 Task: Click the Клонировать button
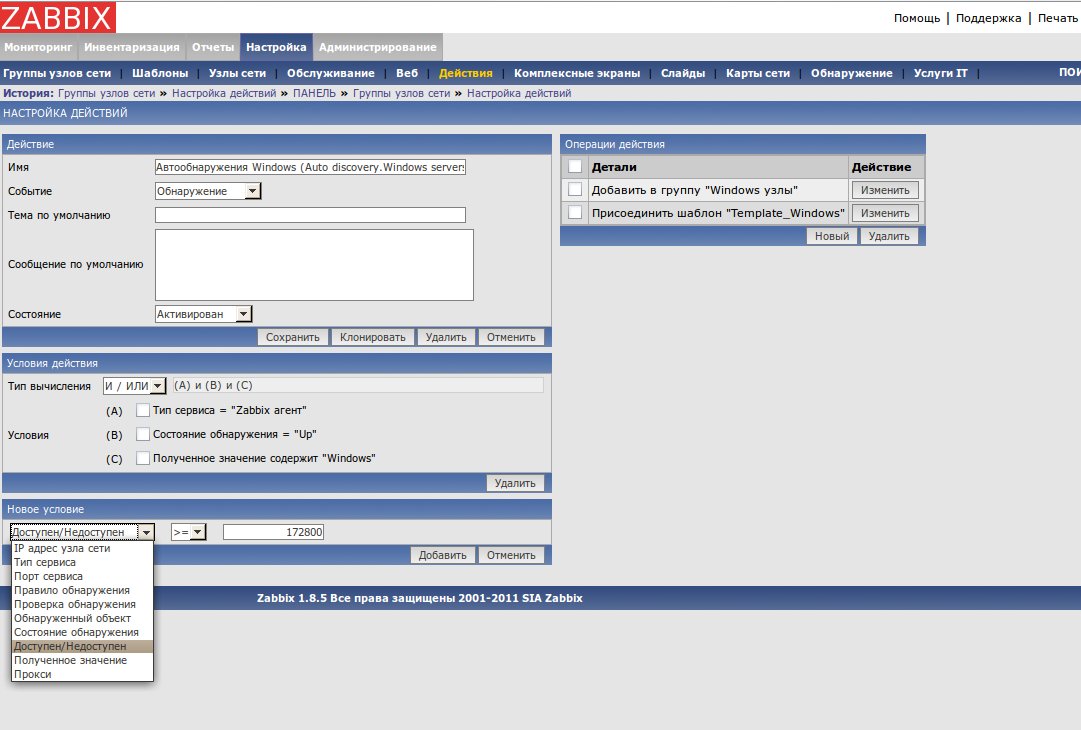373,337
